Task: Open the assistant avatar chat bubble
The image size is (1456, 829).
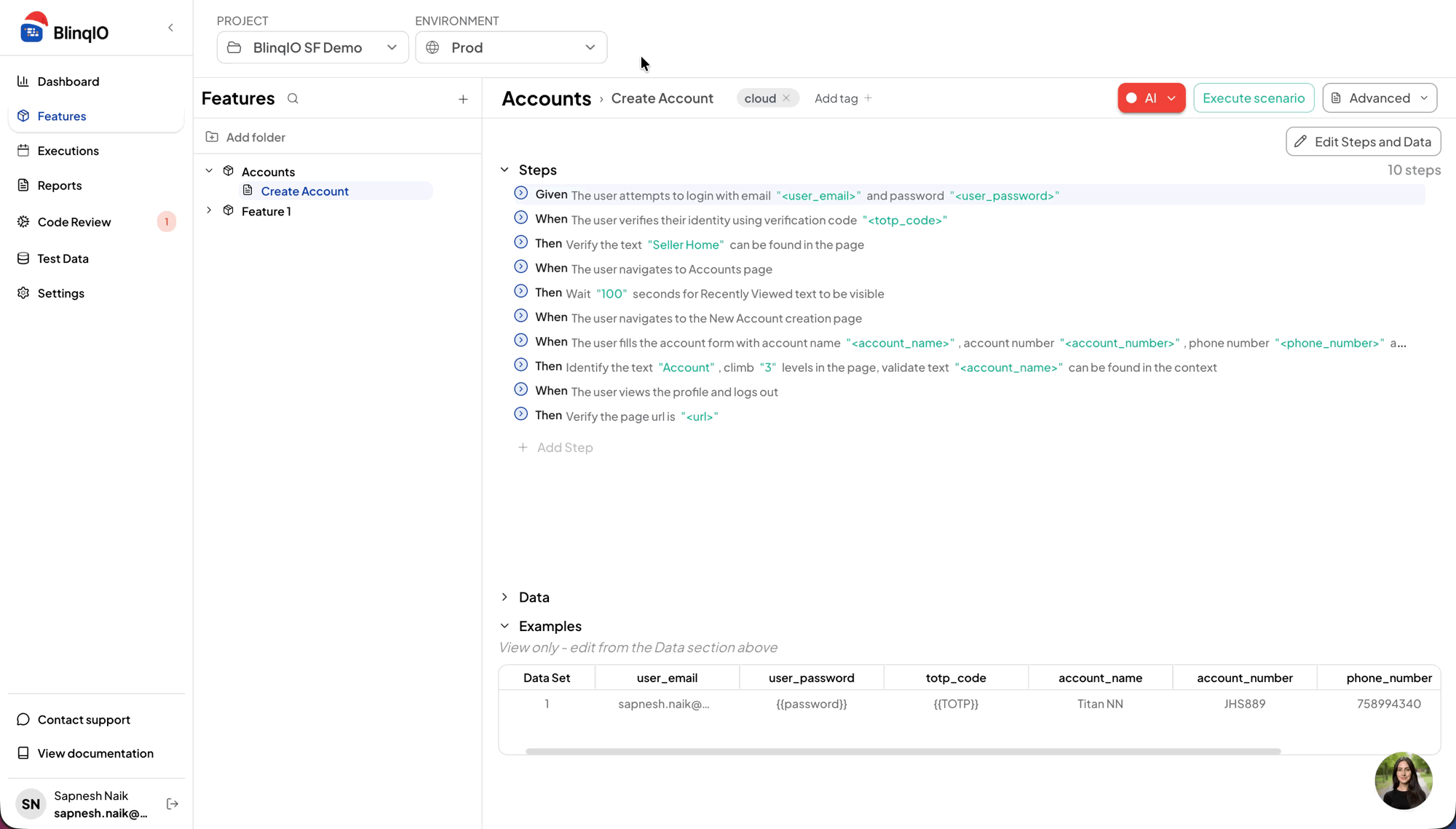Action: pos(1403,780)
